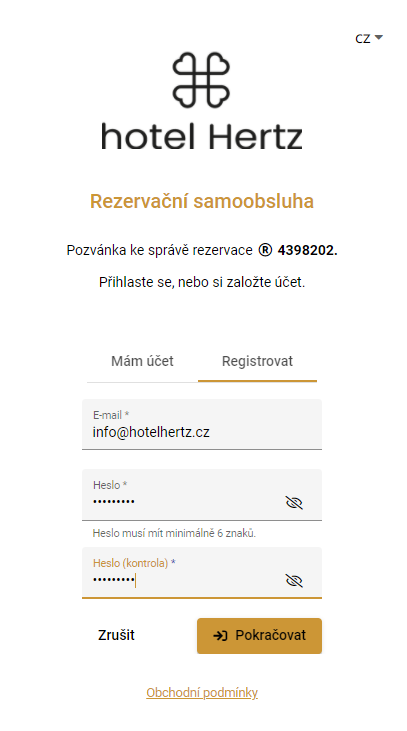Viewport: 407px width, 731px height.
Task: Cancel with the Zrušit button
Action: (116, 635)
